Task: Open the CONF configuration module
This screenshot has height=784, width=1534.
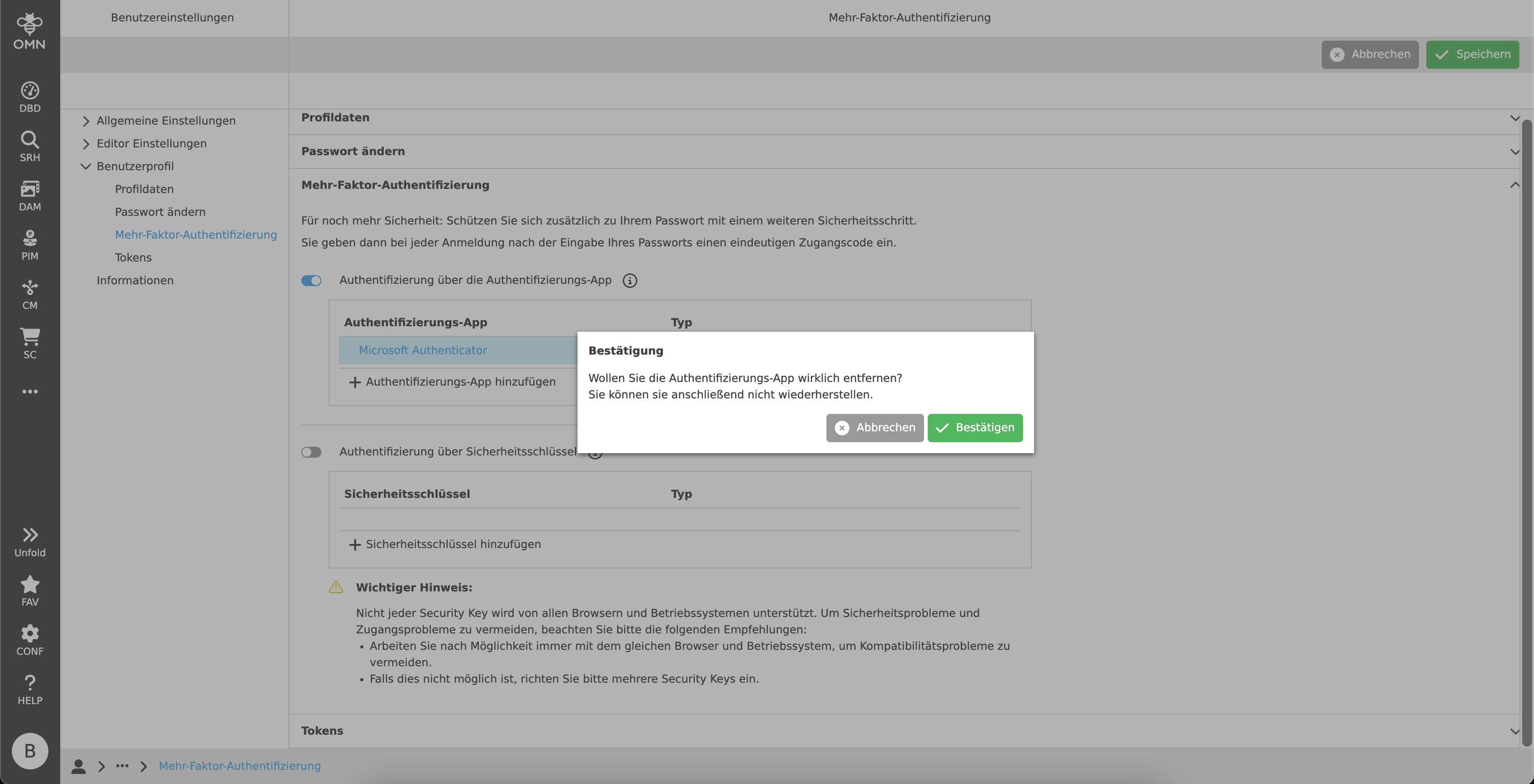Action: pos(29,639)
